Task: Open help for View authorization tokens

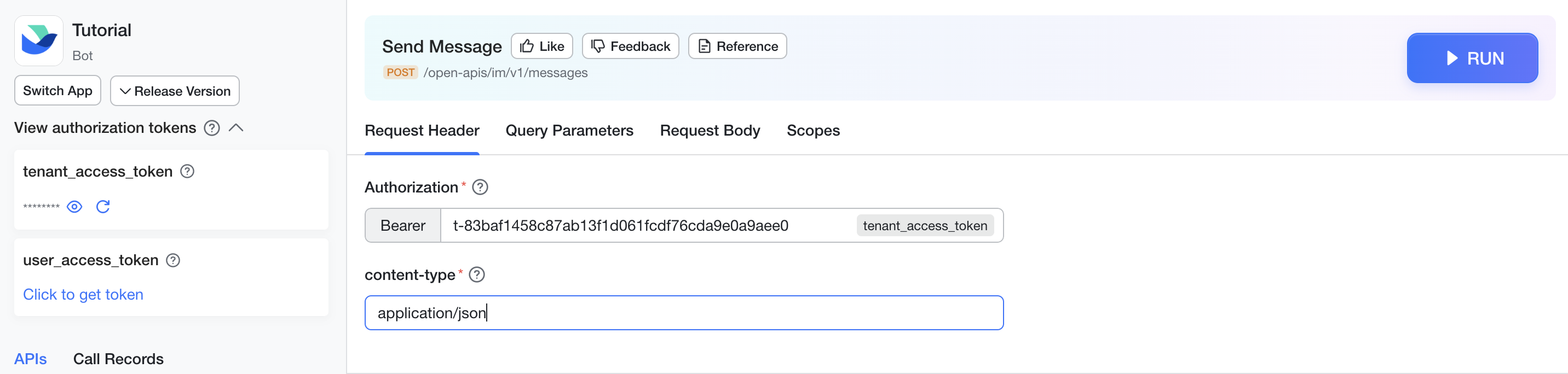Action: click(212, 128)
